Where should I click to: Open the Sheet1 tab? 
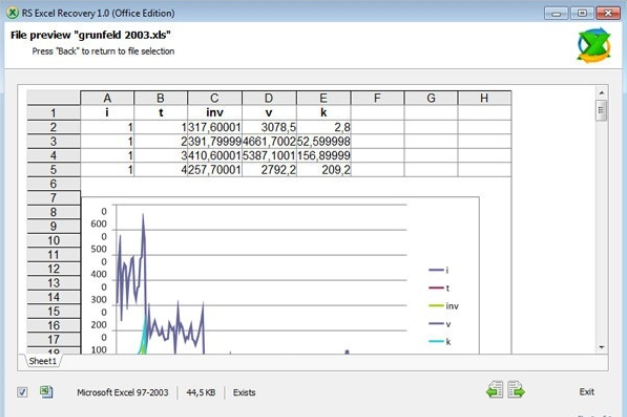[x=40, y=361]
